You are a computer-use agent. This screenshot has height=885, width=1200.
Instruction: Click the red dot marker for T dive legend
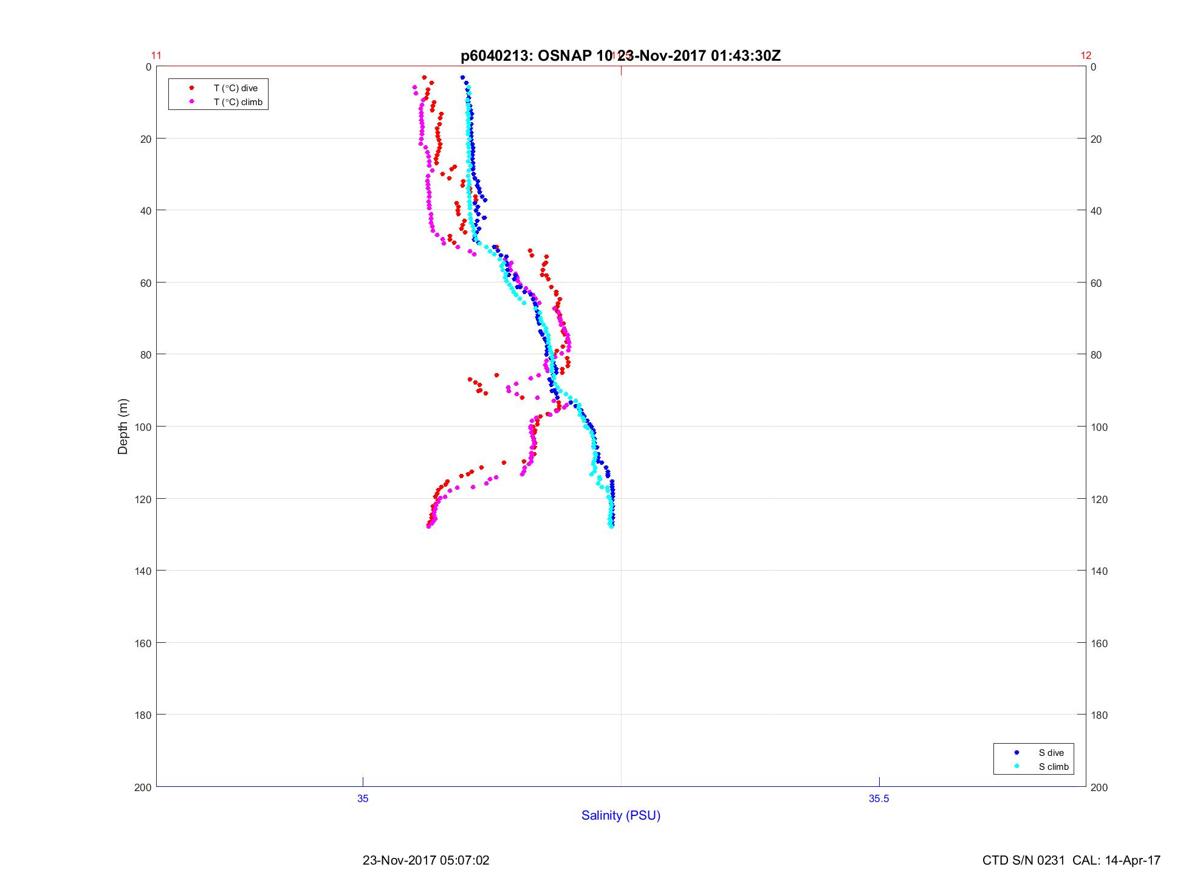point(192,88)
